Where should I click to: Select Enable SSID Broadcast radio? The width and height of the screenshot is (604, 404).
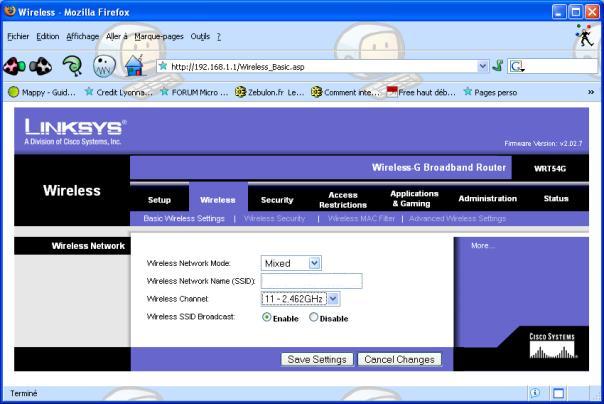pyautogui.click(x=267, y=317)
